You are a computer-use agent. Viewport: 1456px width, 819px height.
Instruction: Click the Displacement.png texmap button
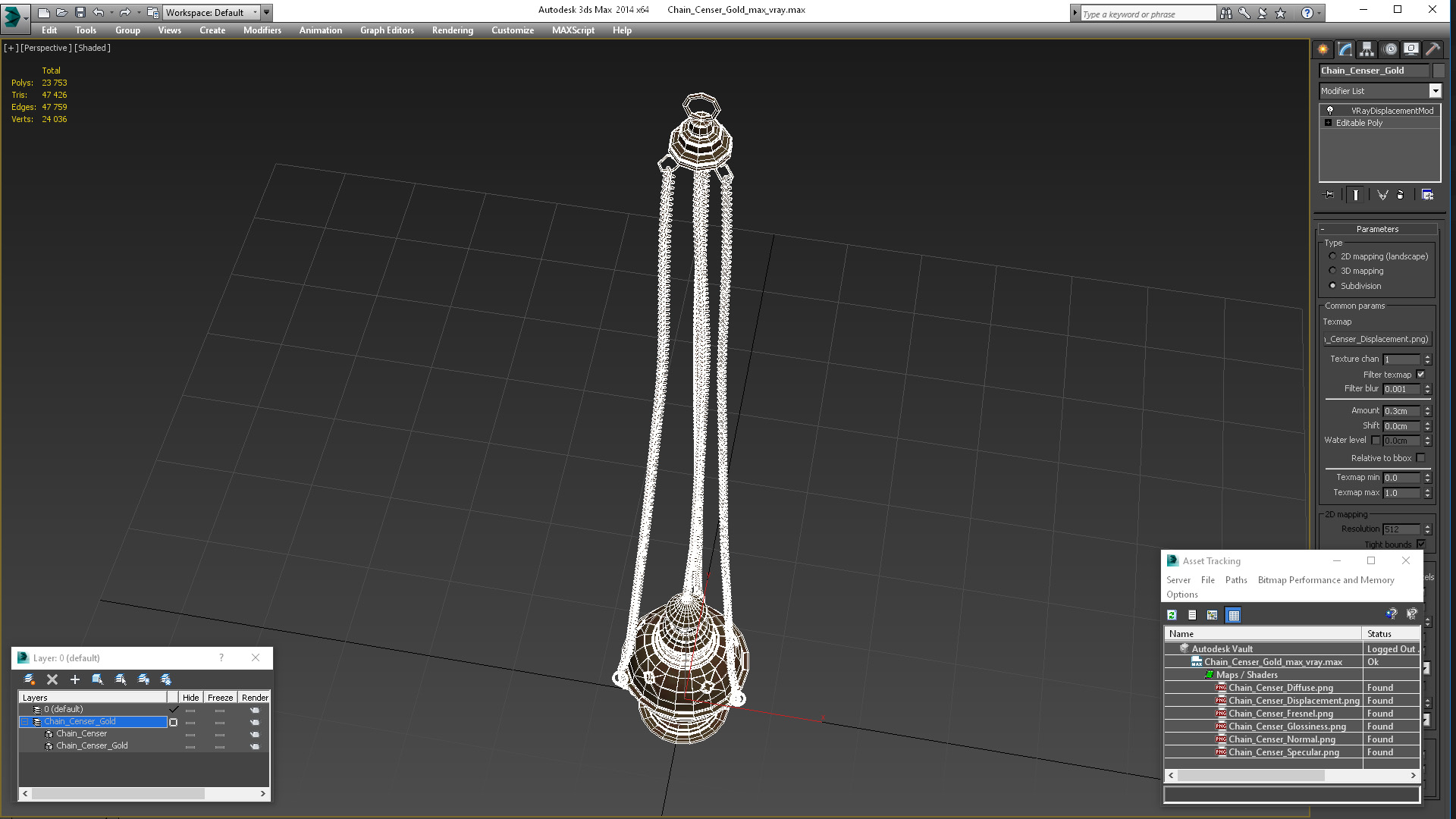tap(1376, 339)
